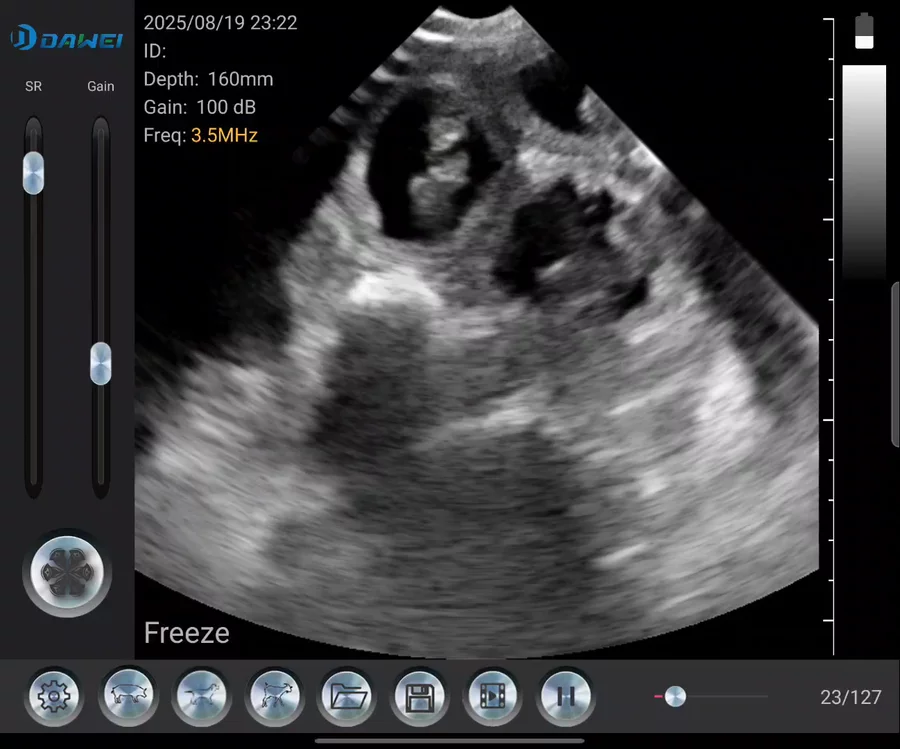Open the cine video clip button
Viewport: 900px width, 749px height.
pos(492,695)
